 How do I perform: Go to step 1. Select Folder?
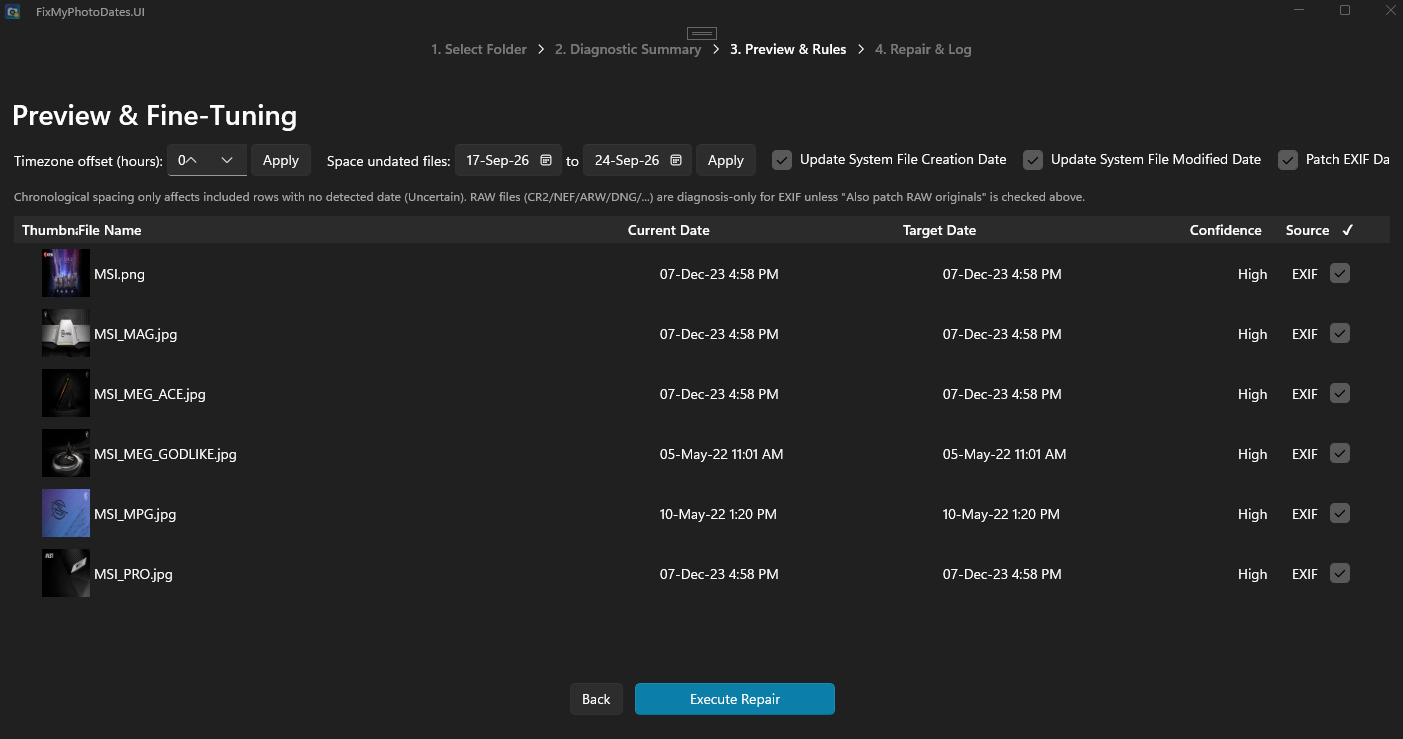point(479,49)
